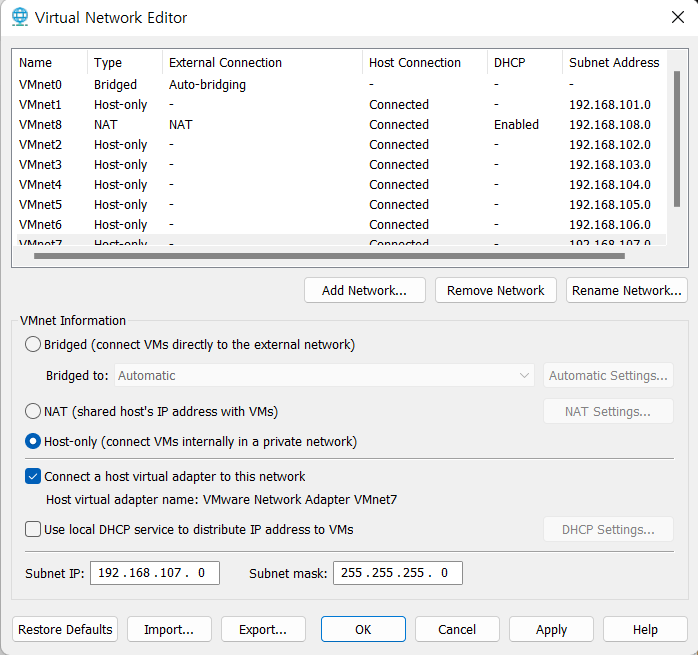The height and width of the screenshot is (655, 698).
Task: Sort by Type column header
Action: (125, 62)
